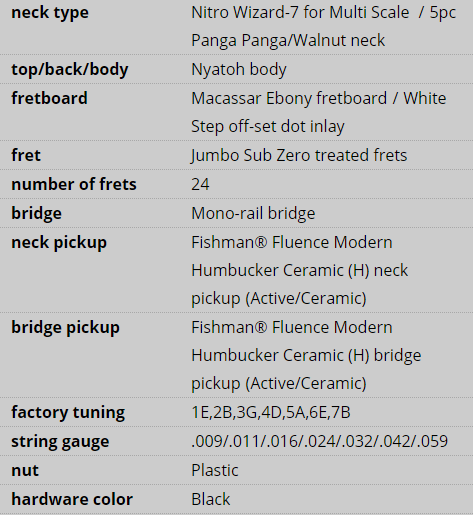Viewport: 473px width, 515px height.
Task: Select Fishman Fluence neck pickup description
Action: point(299,270)
